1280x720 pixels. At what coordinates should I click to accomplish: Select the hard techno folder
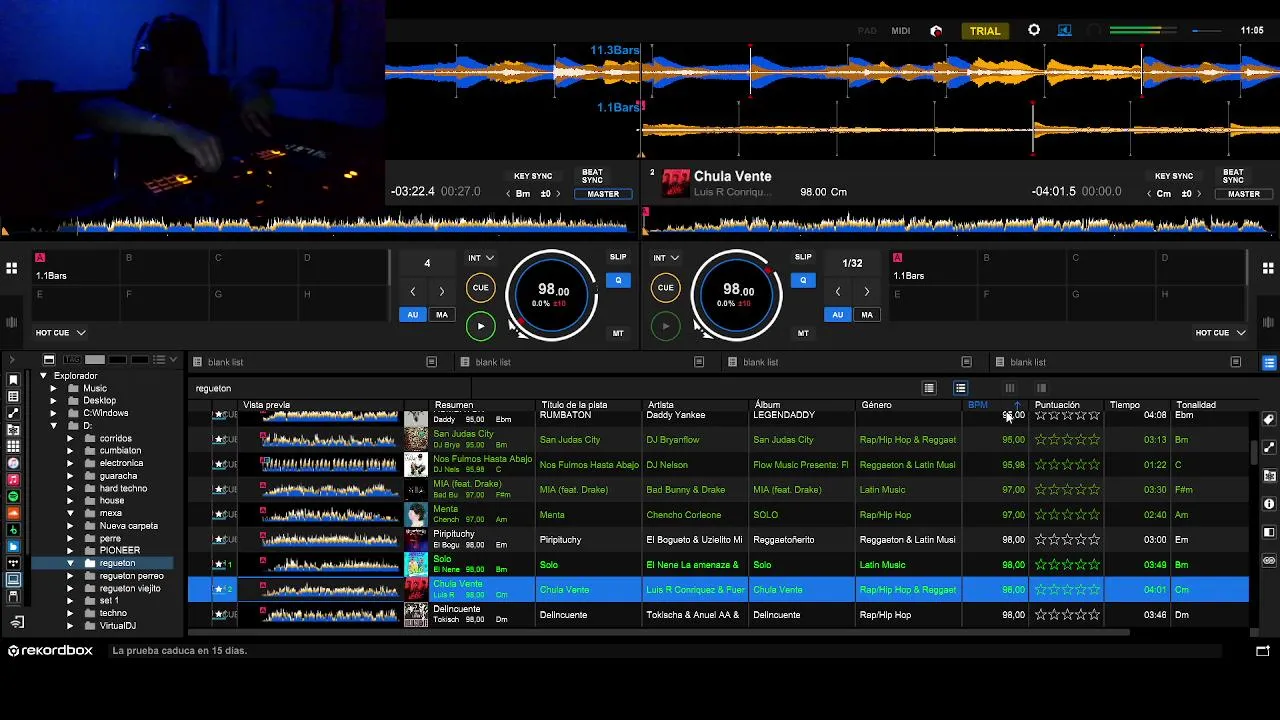click(x=123, y=488)
